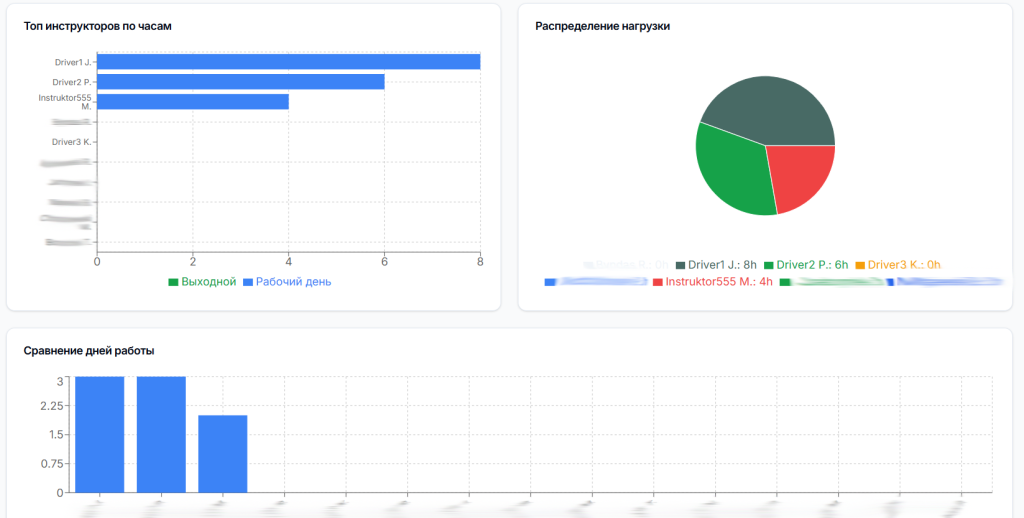1024x518 pixels.
Task: Select the Driver2 P. horizontal bar
Action: [240, 82]
